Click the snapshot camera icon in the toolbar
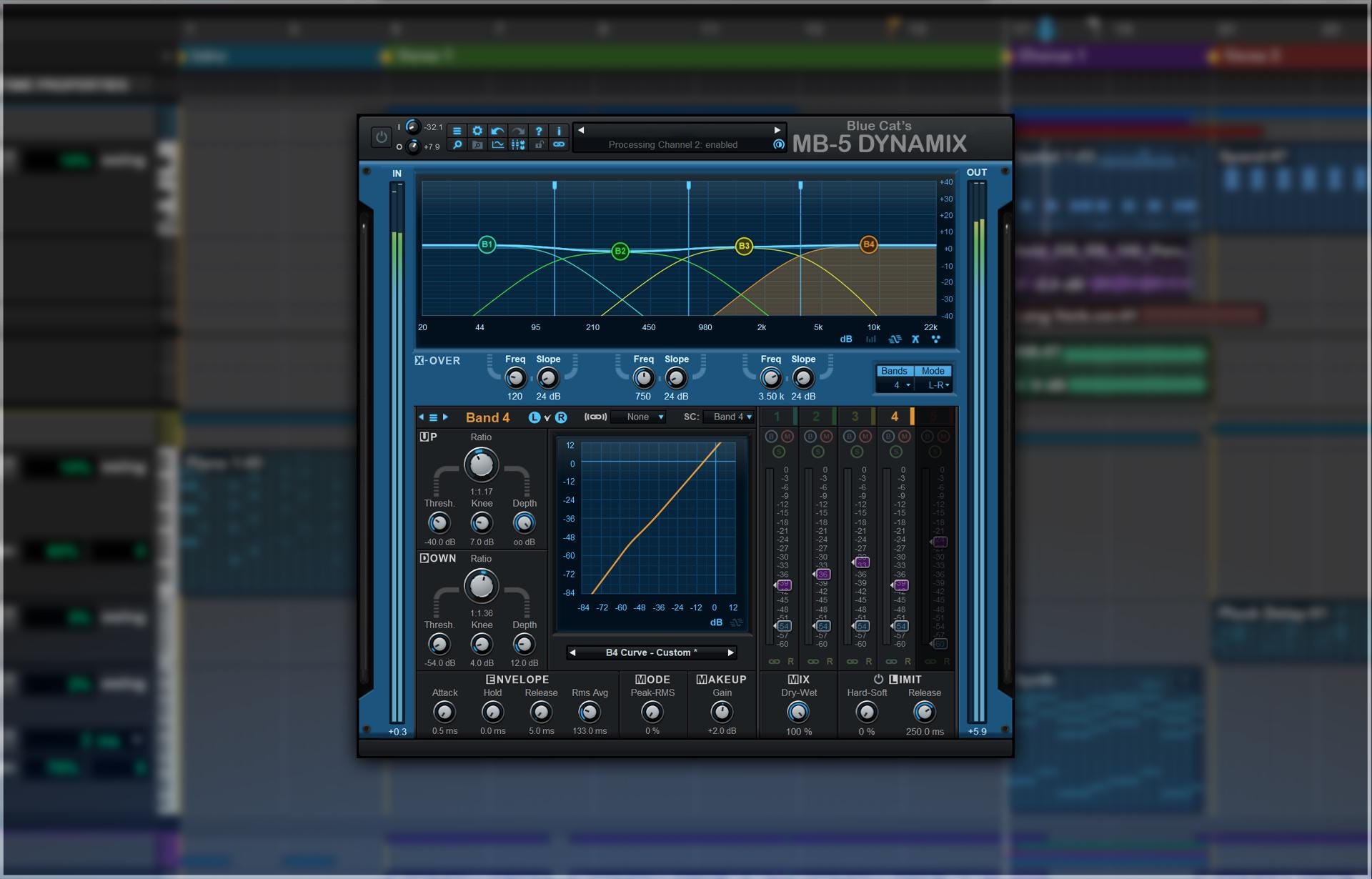This screenshot has height=879, width=1372. click(x=477, y=144)
